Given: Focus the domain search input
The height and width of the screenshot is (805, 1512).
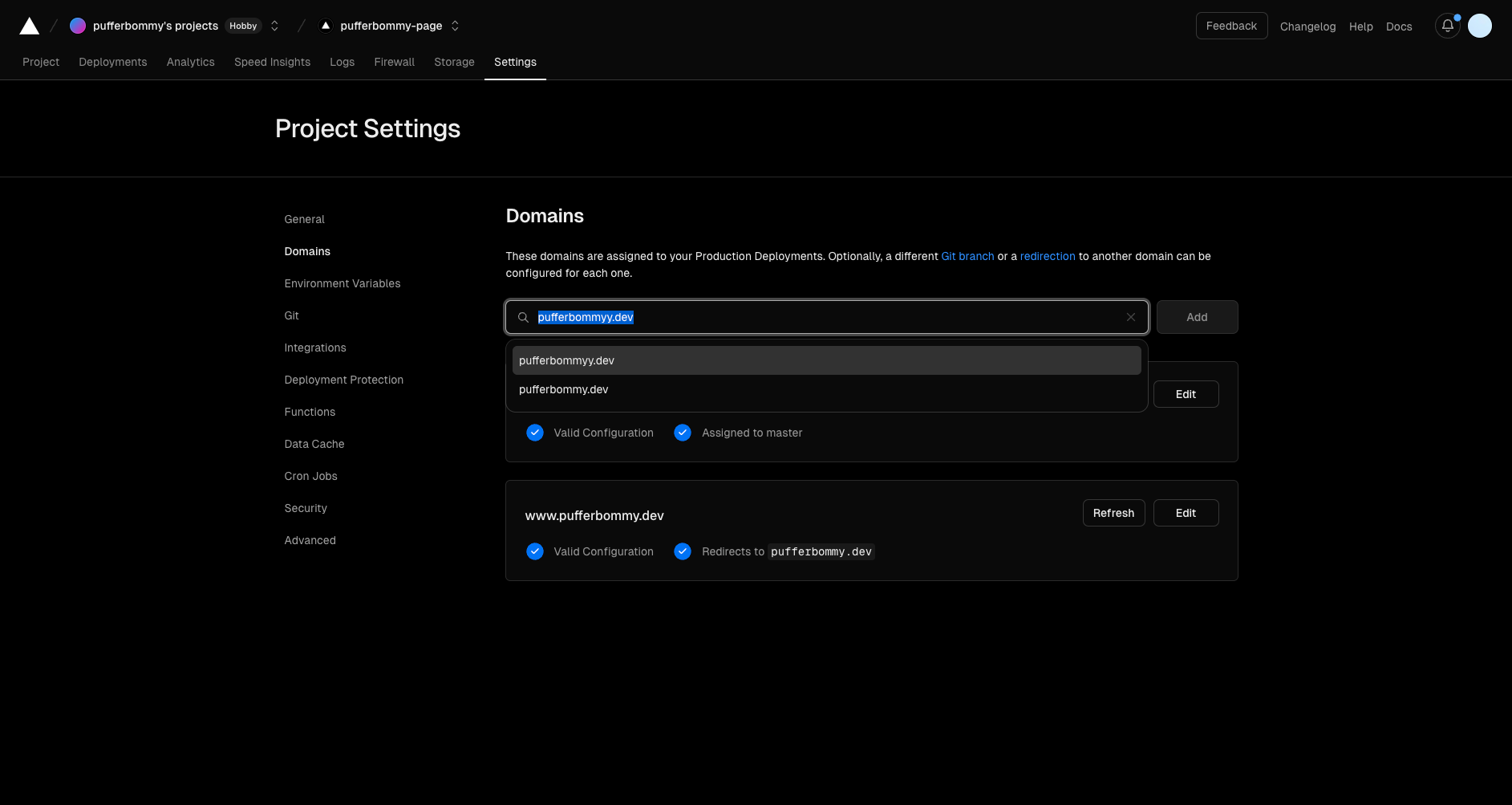Looking at the screenshot, I should 827,317.
